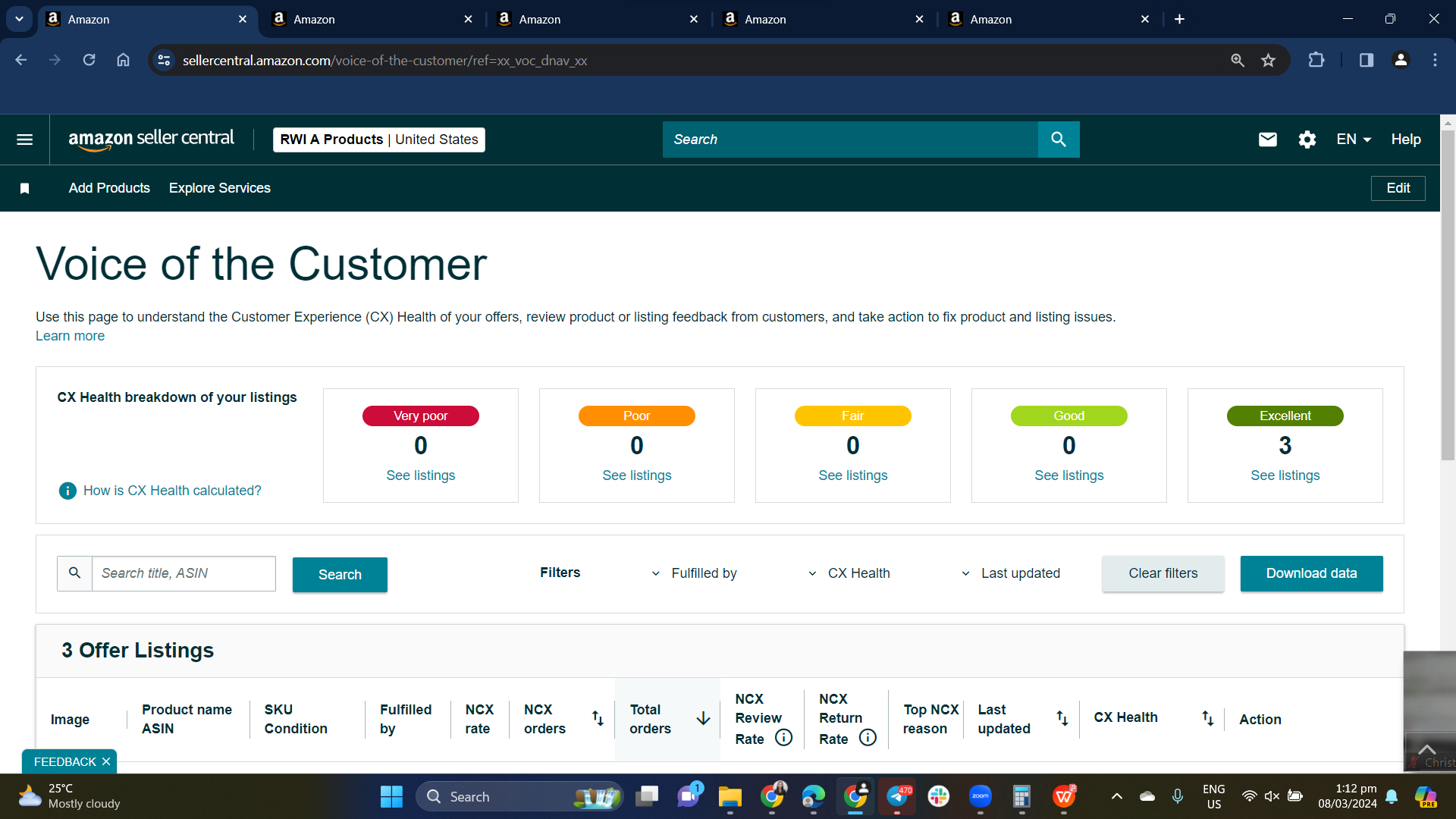Open the EN language dropdown
Screen dimensions: 1456x819
(x=1354, y=140)
